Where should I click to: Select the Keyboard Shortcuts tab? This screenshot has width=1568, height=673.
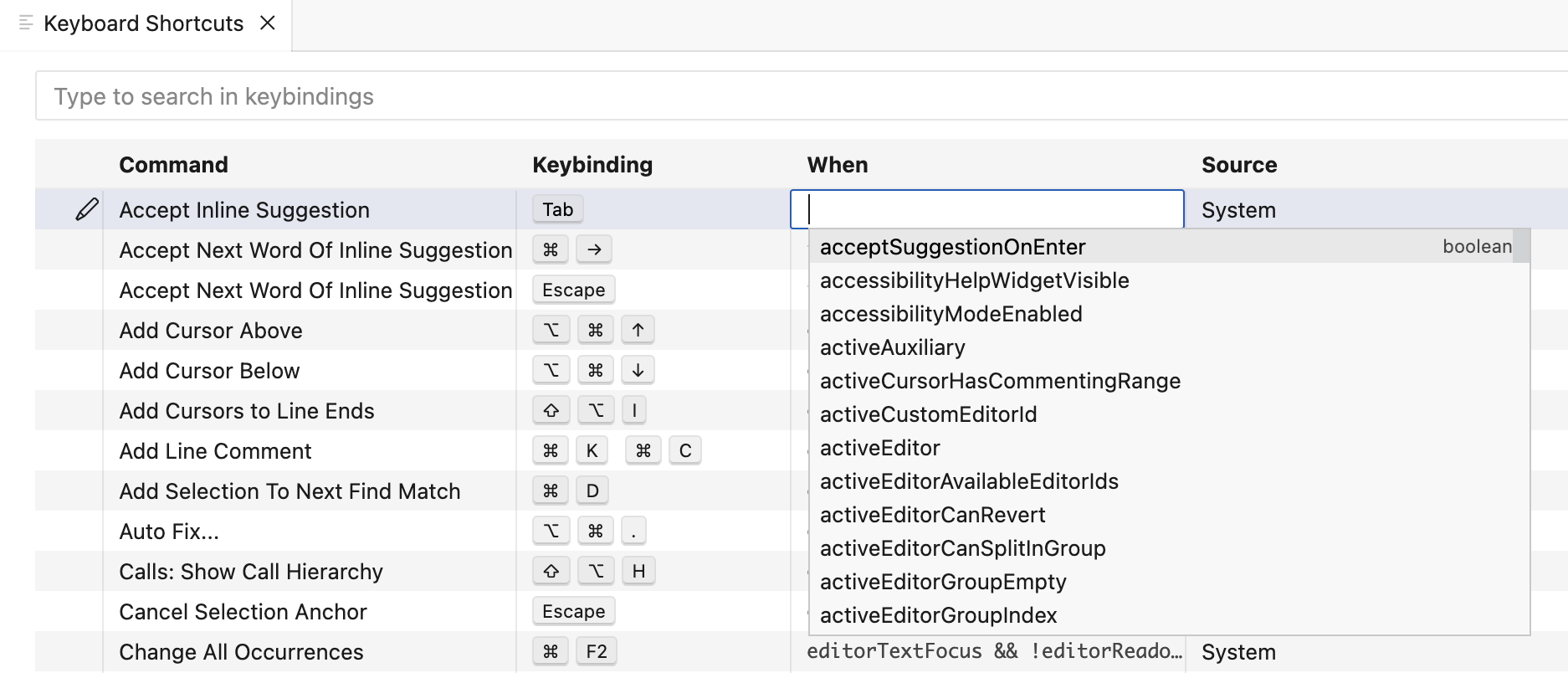(x=143, y=23)
